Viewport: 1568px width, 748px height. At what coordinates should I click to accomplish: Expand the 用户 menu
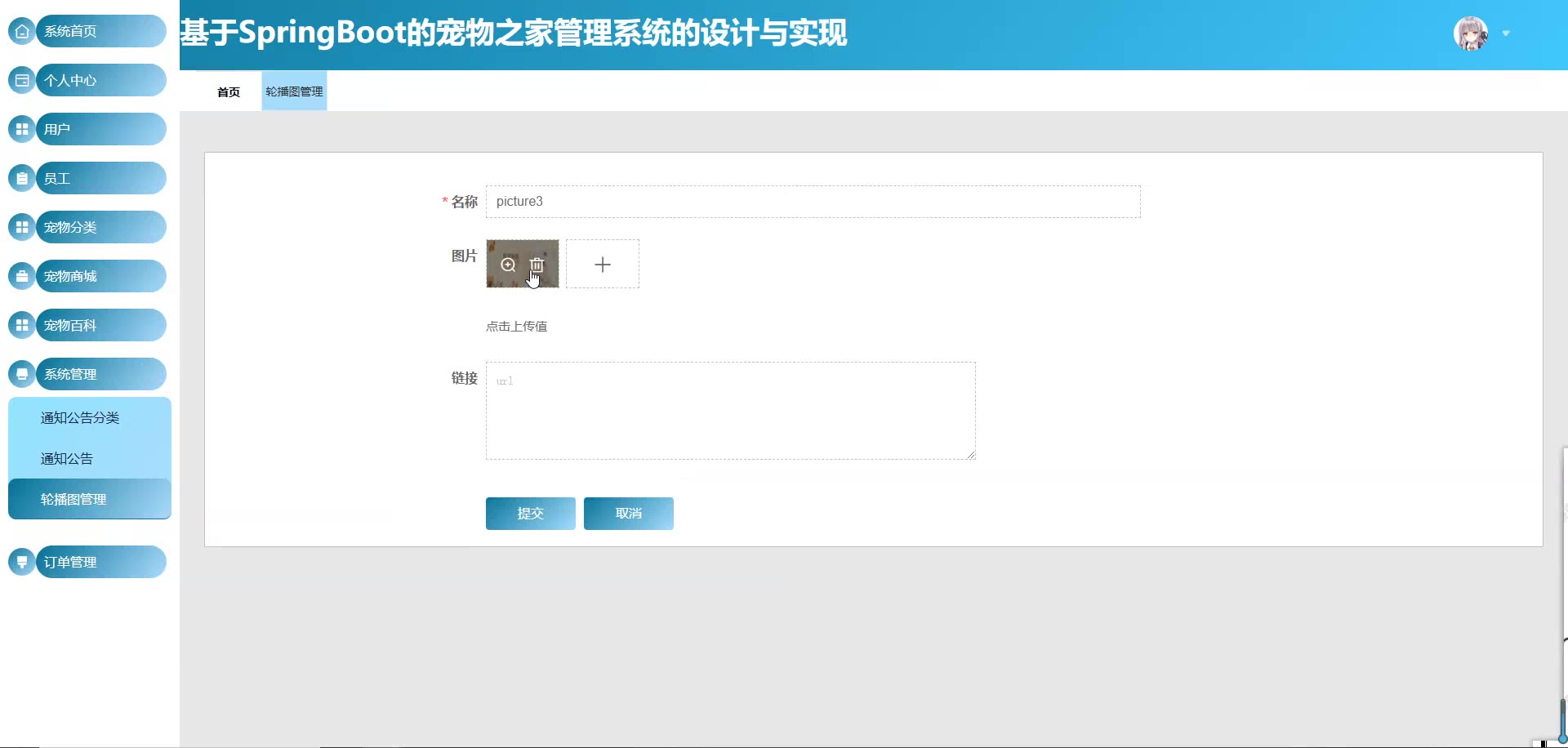pyautogui.click(x=101, y=129)
